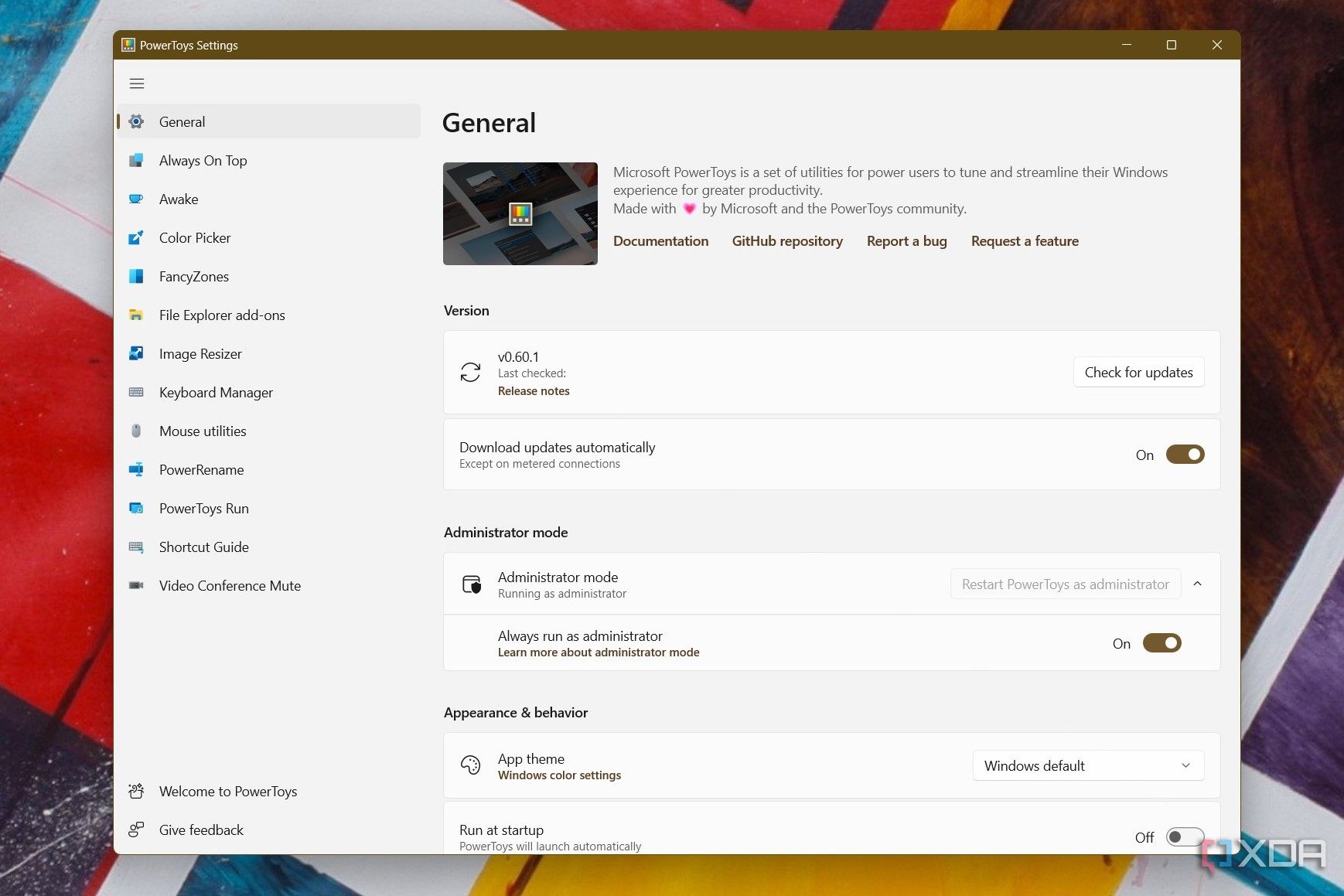1344x896 pixels.
Task: Click the Running as administrator status text
Action: pos(562,594)
